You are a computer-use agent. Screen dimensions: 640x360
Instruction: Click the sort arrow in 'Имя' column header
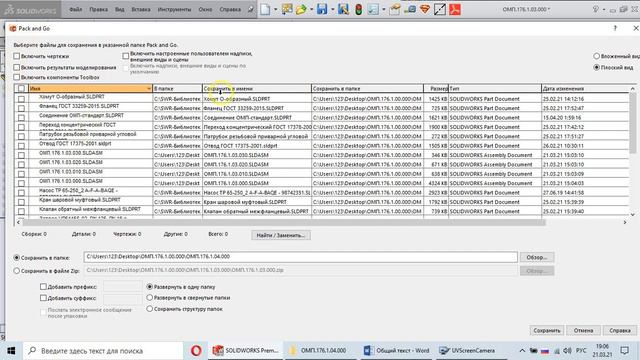(149, 89)
